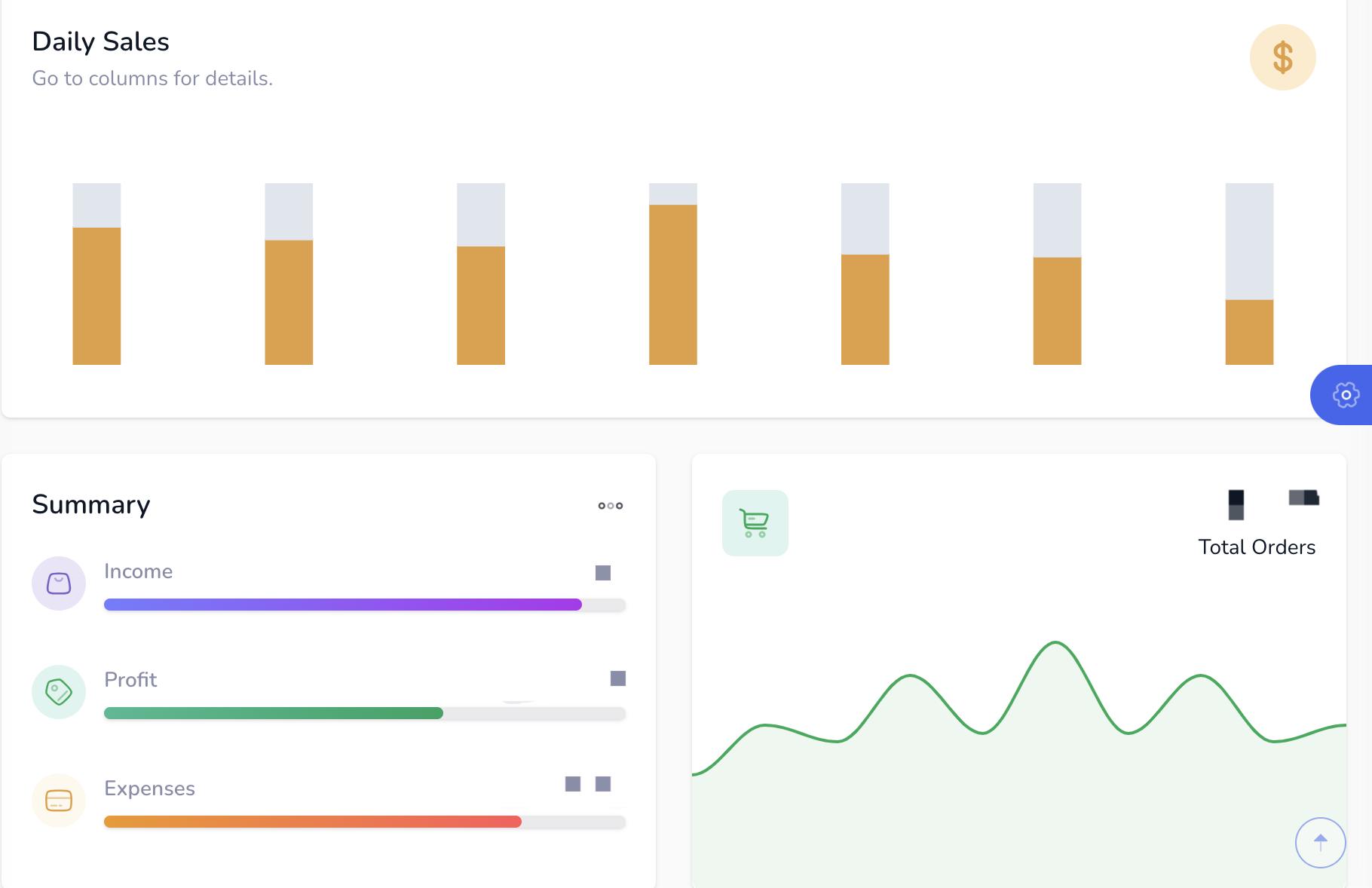Viewport: 1372px width, 888px height.
Task: Click the highest peak of the orders line chart
Action: (1055, 643)
